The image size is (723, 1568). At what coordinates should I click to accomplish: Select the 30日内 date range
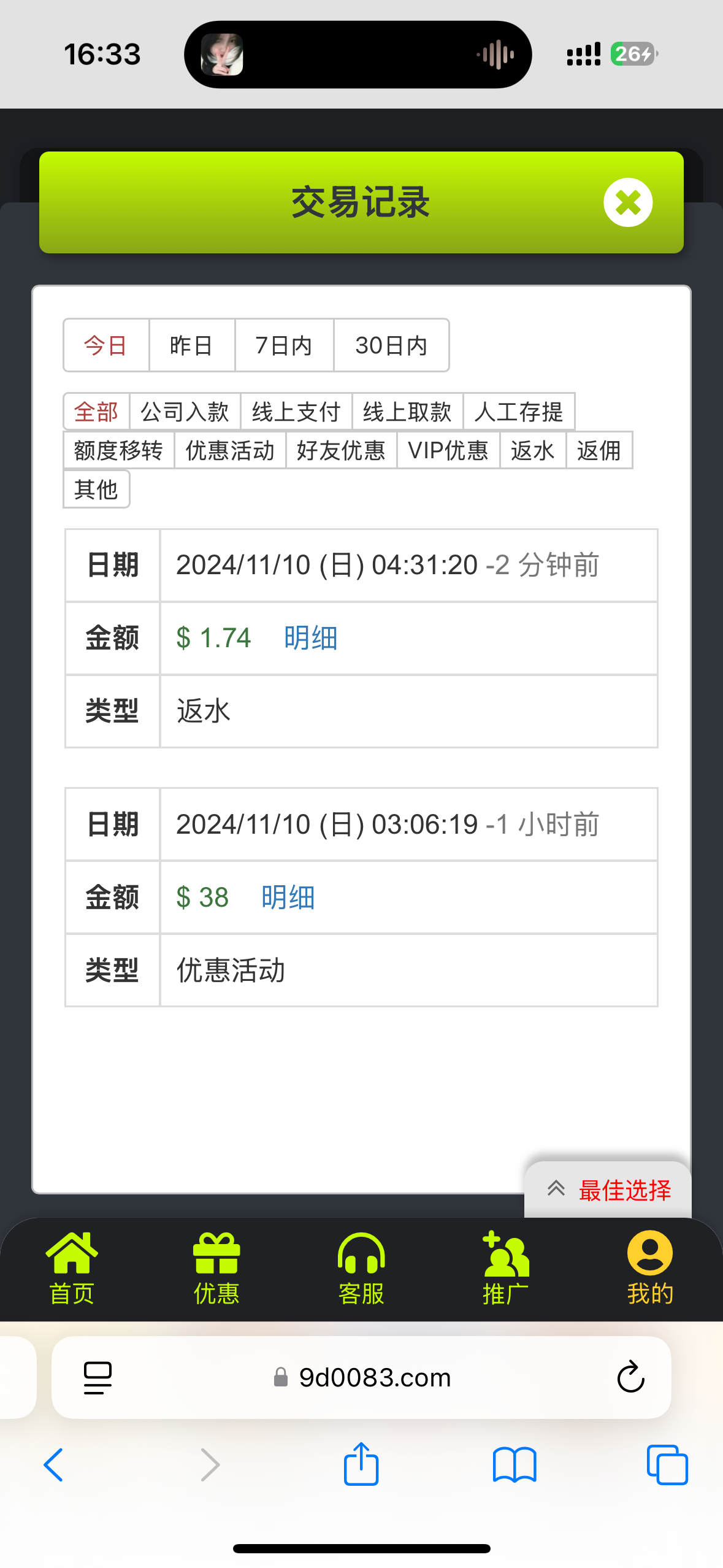point(391,345)
